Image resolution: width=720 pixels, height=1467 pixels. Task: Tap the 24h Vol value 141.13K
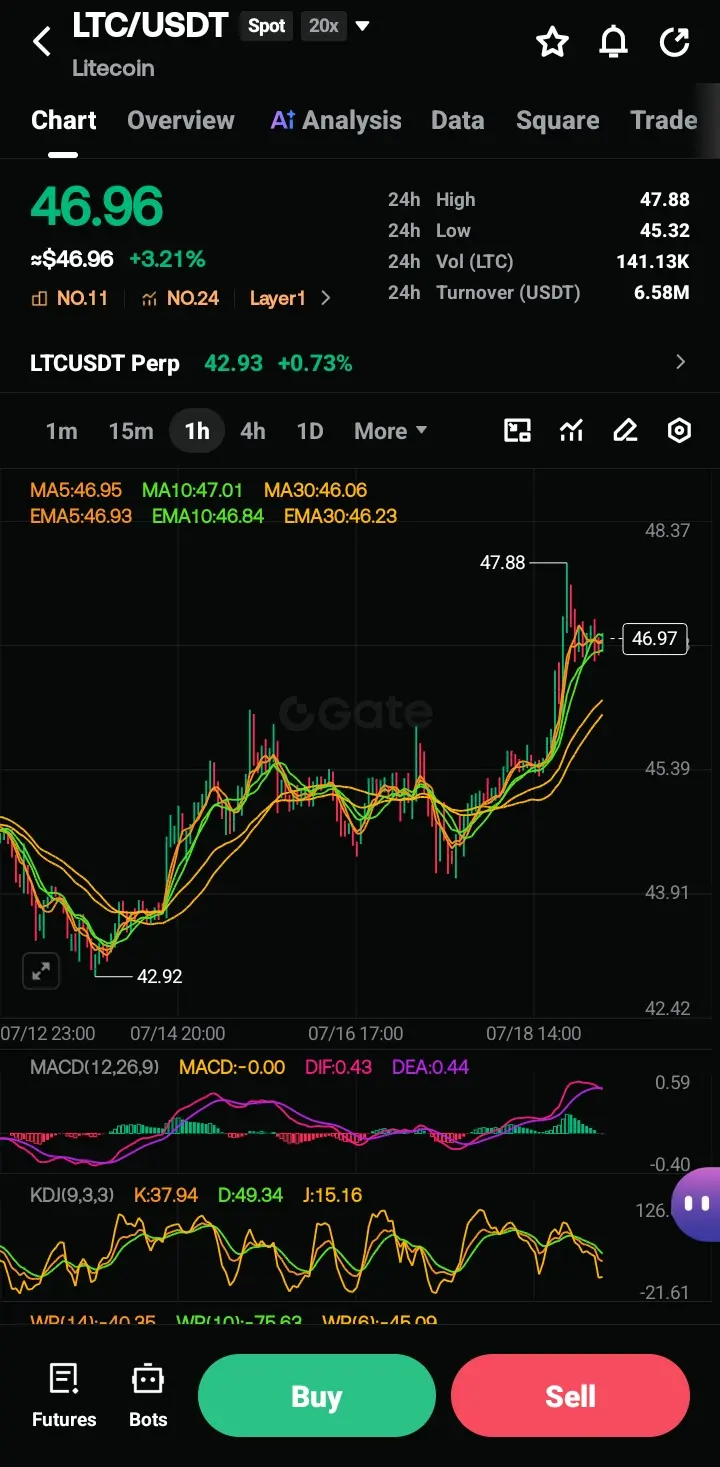pyautogui.click(x=653, y=262)
